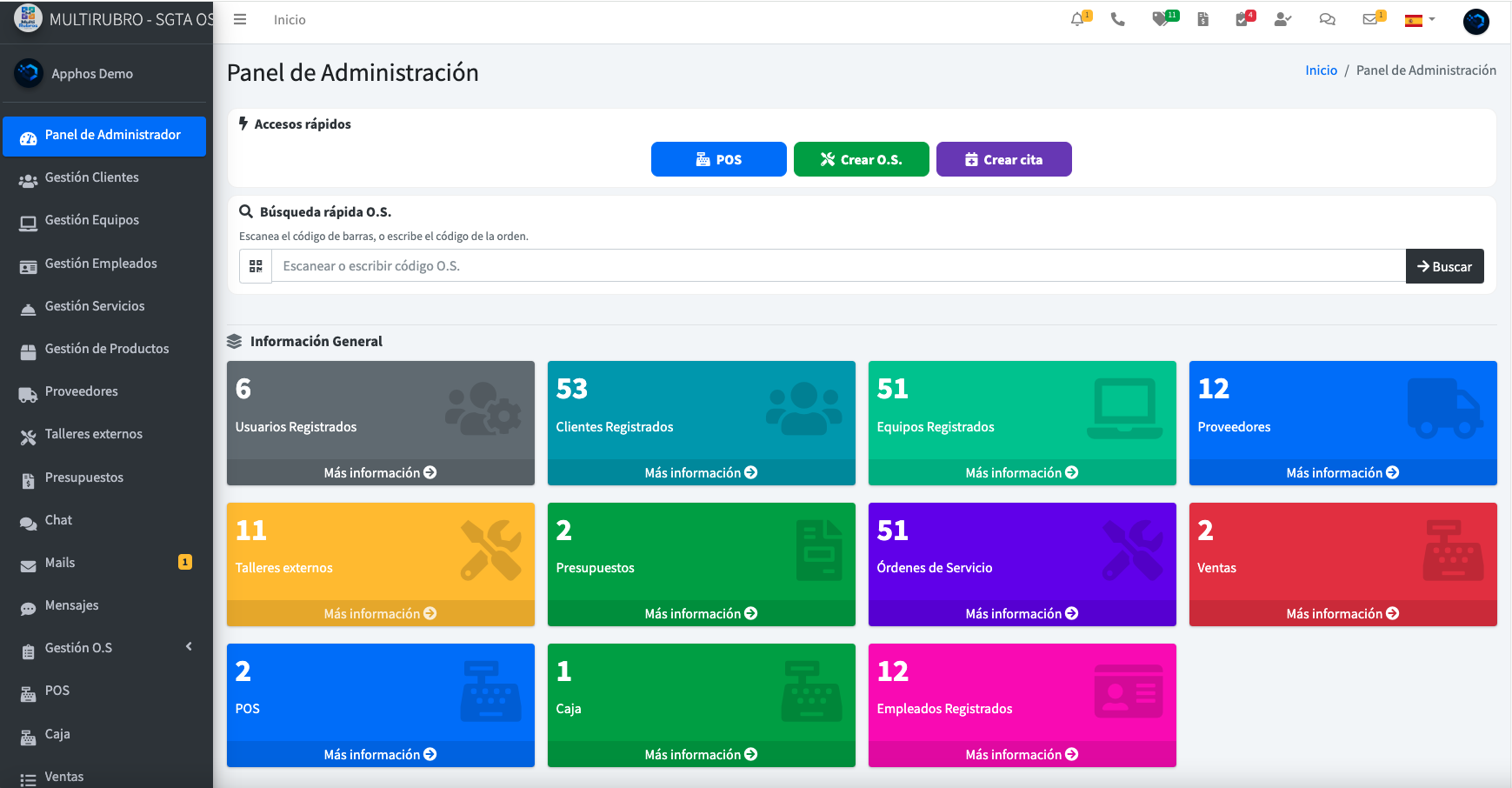Click Inicio in the top navbar
Image resolution: width=1512 pixels, height=788 pixels.
click(x=290, y=20)
